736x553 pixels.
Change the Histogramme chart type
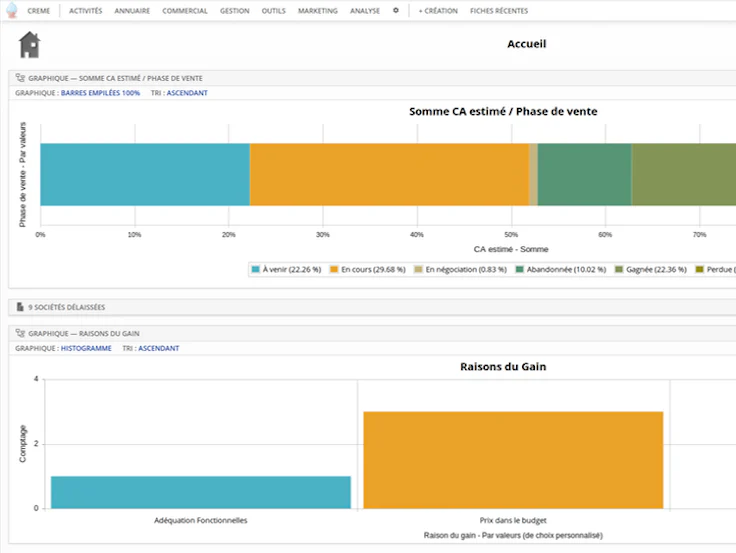pyautogui.click(x=86, y=348)
